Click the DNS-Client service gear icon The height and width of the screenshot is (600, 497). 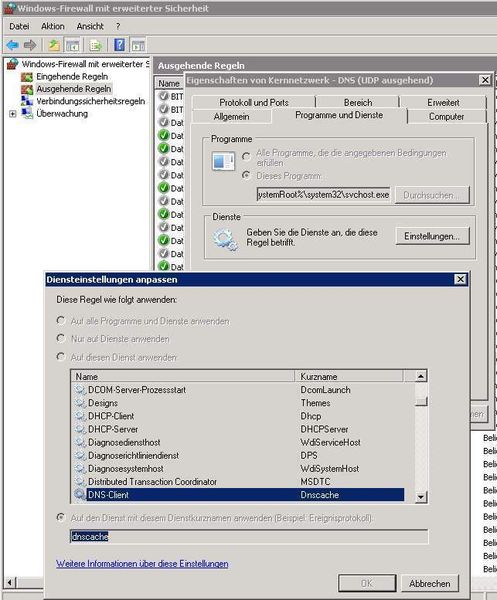pos(80,495)
